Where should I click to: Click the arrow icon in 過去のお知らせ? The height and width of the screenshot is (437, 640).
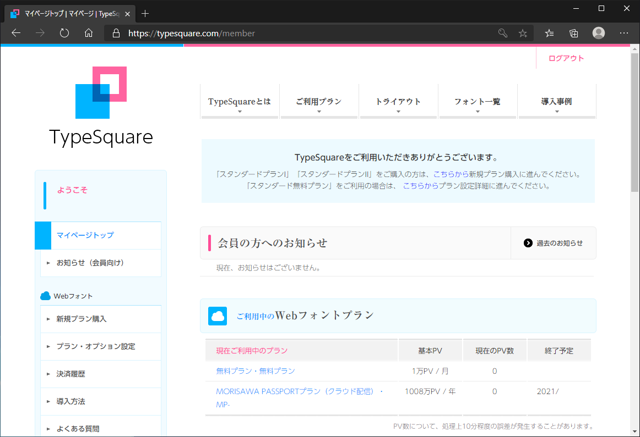point(528,243)
